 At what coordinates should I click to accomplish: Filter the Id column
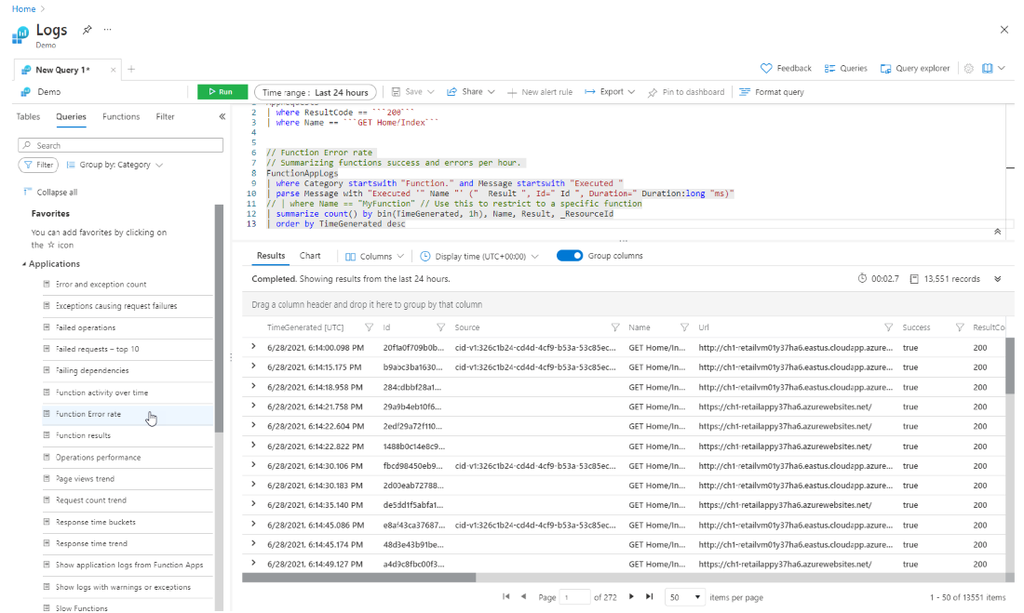pos(441,327)
